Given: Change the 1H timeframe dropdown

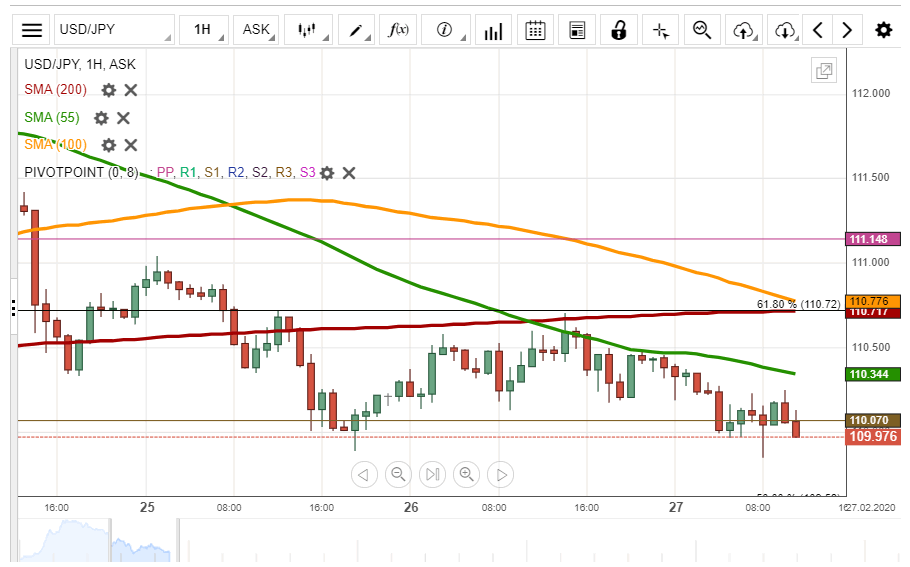Looking at the screenshot, I should coord(203,30).
